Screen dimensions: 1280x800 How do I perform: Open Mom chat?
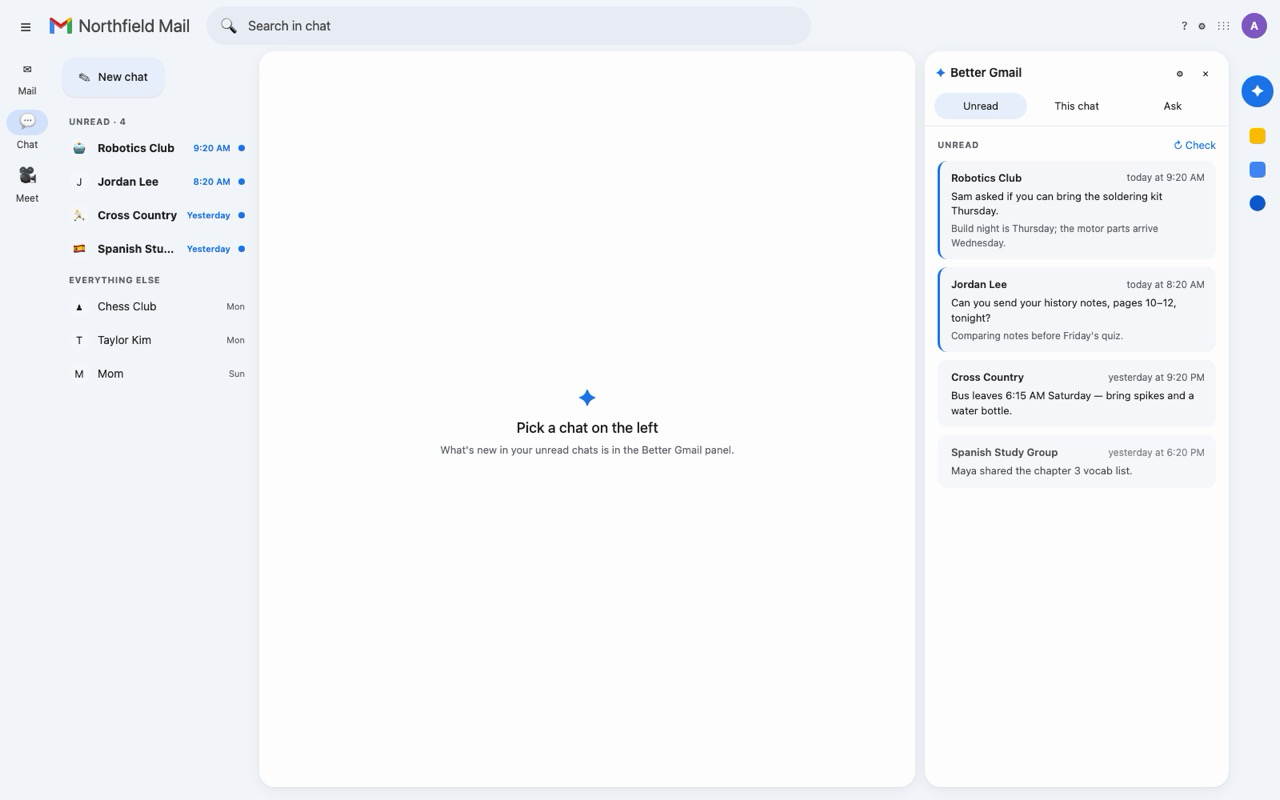(157, 374)
